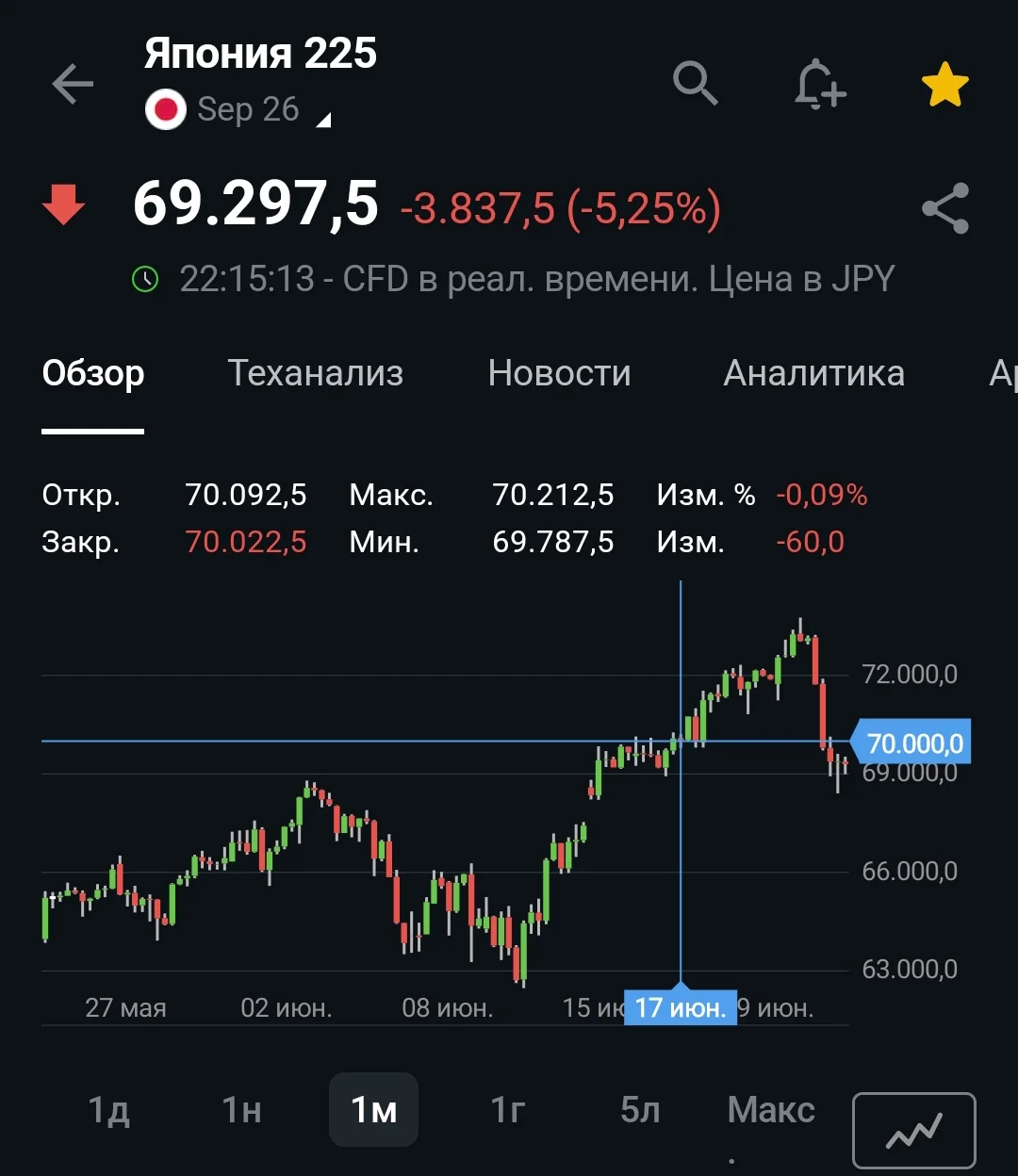The width and height of the screenshot is (1018, 1176).
Task: Tap the Japan flag icon
Action: pos(166,110)
